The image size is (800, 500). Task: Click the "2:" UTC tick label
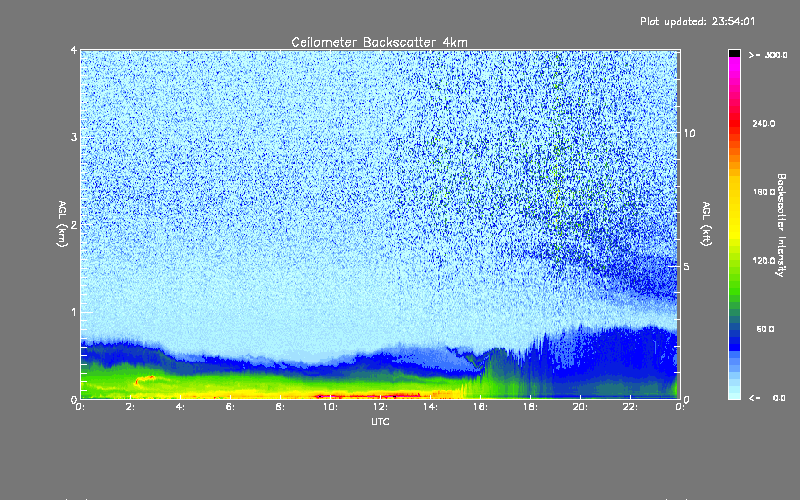point(131,407)
